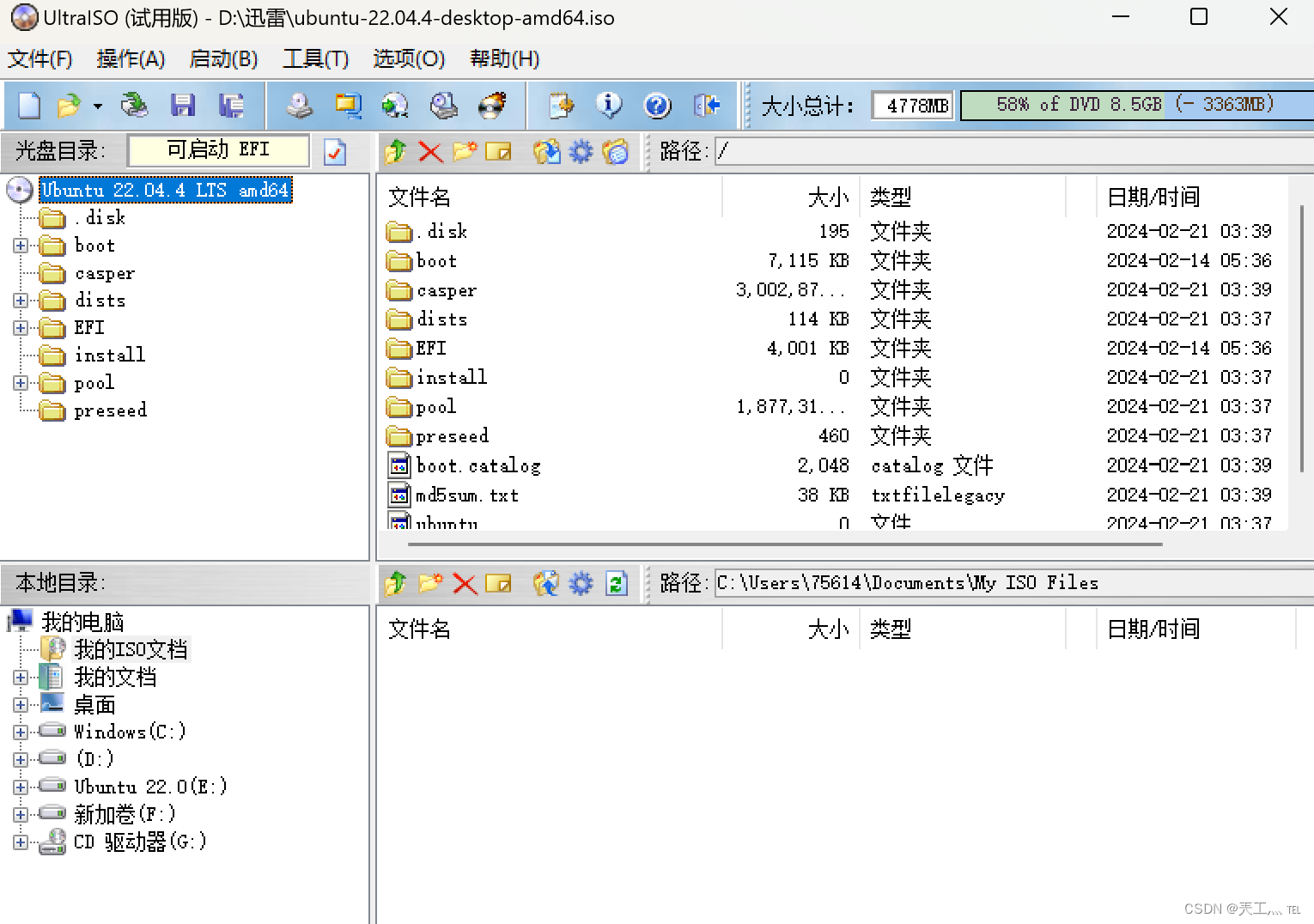Image resolution: width=1314 pixels, height=924 pixels.
Task: Expand the EFI folder in disc tree
Action: (21, 328)
